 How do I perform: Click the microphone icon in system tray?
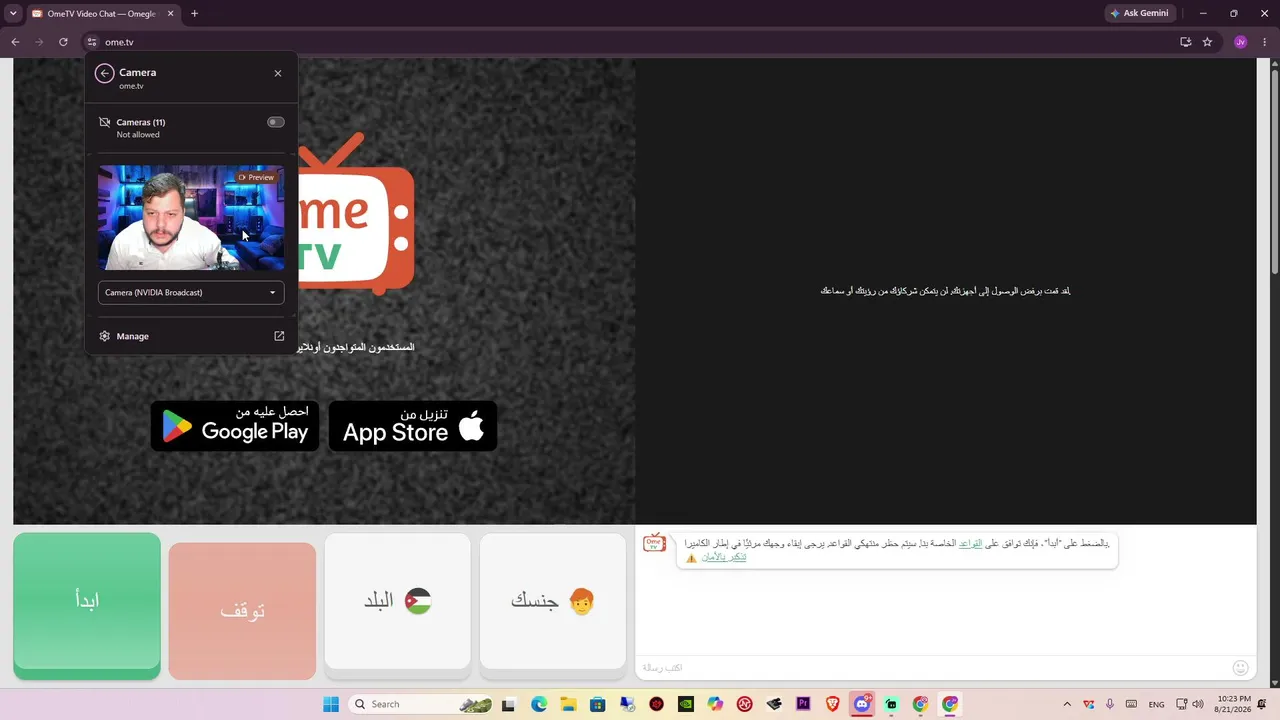click(1110, 704)
